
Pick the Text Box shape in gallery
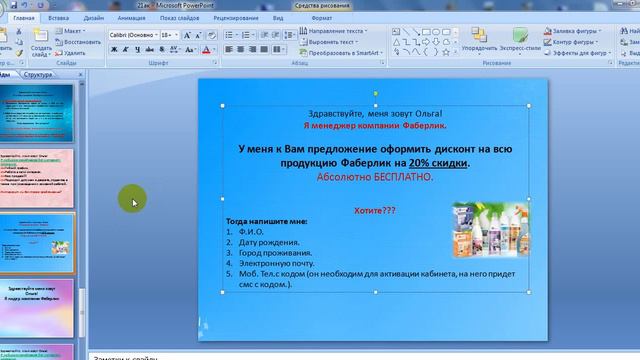(396, 31)
